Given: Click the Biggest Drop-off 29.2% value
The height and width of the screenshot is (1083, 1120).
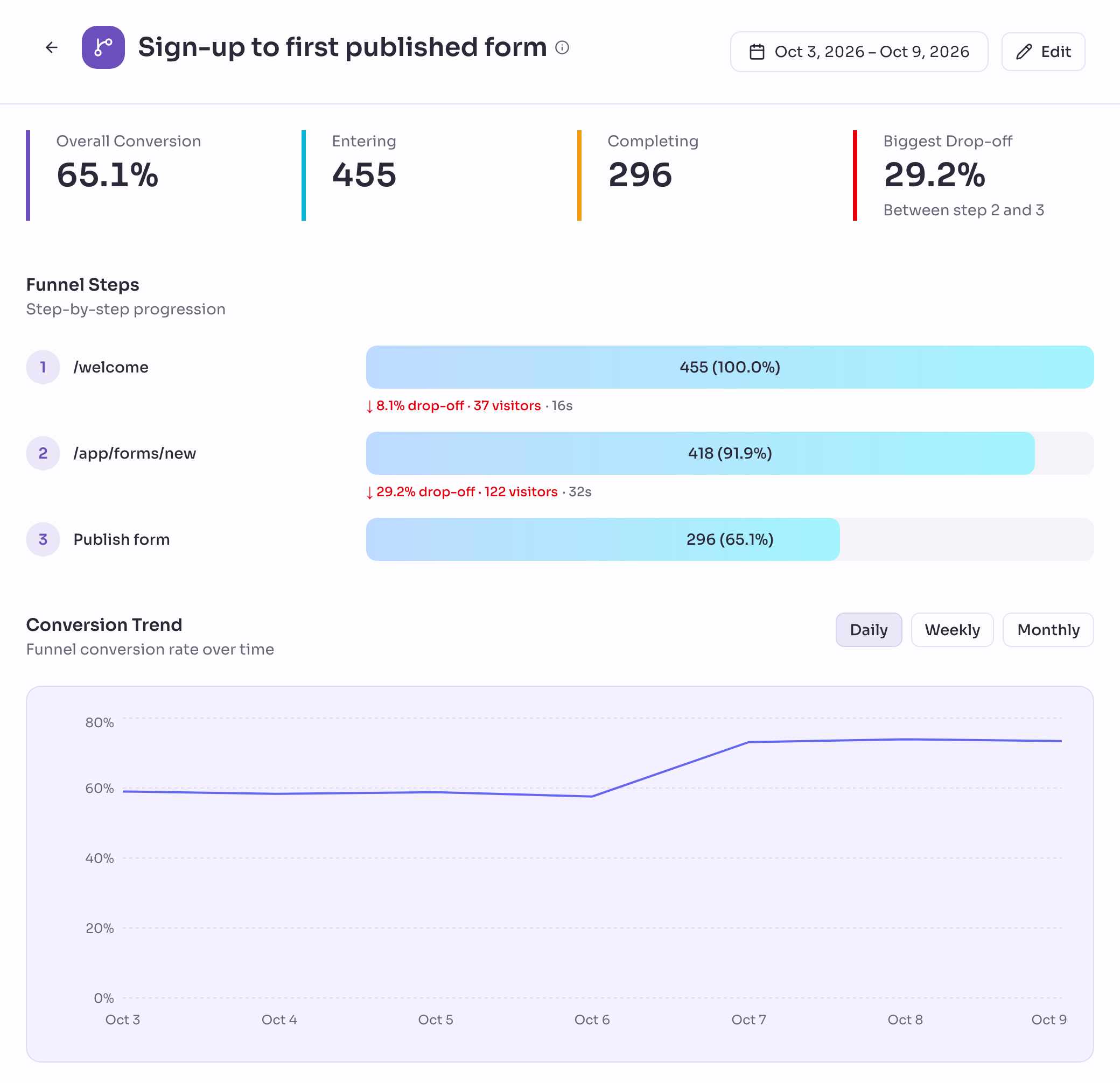Looking at the screenshot, I should pyautogui.click(x=934, y=174).
